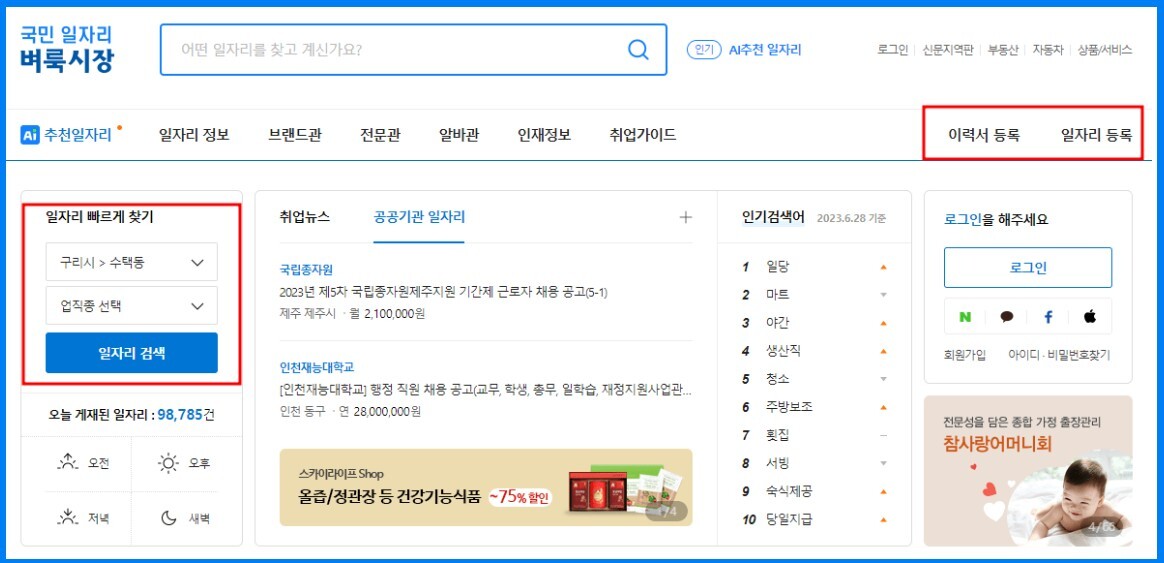Viewport: 1164px width, 563px height.
Task: Click the 회원가입 link
Action: pos(967,355)
